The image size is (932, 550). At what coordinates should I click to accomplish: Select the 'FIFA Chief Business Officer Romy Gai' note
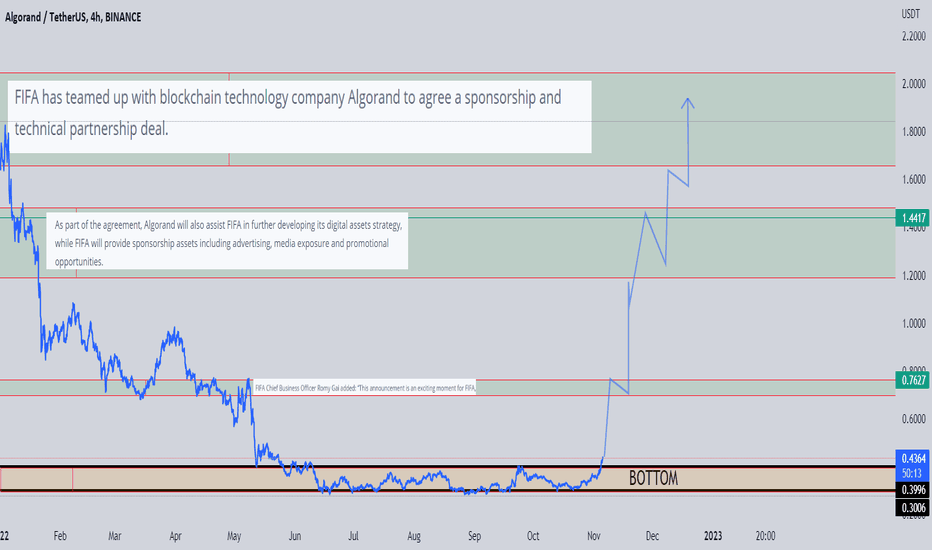point(365,388)
